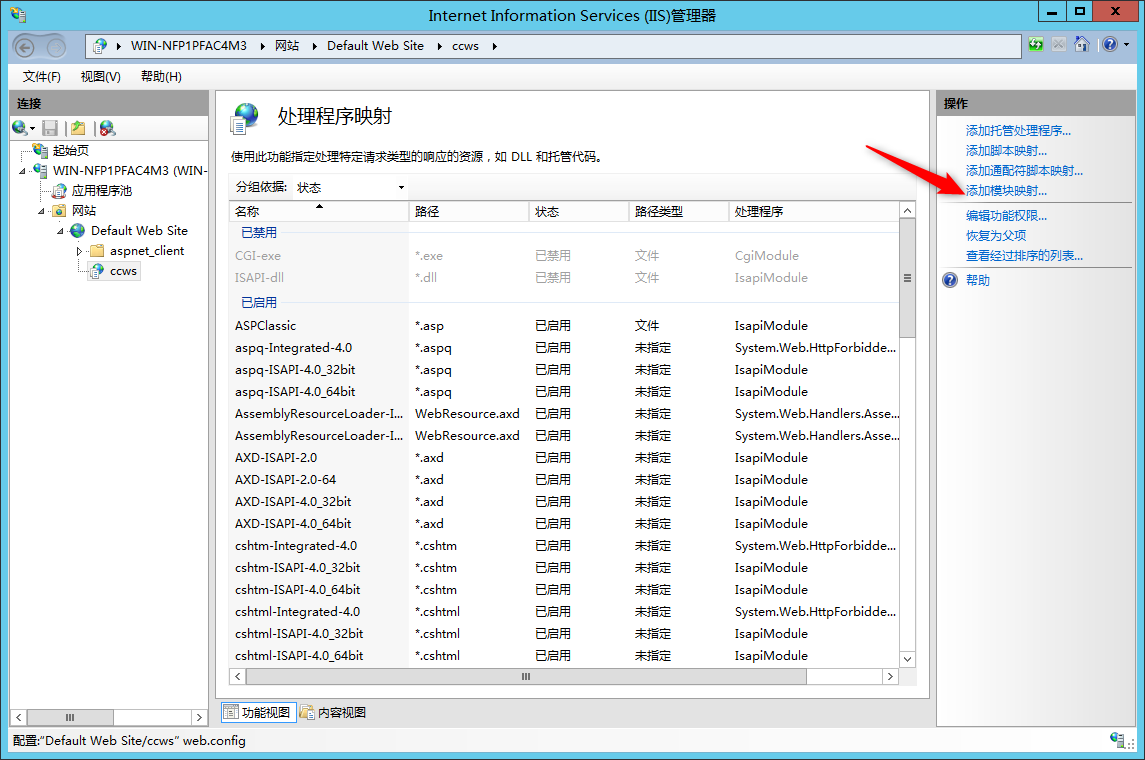Click the 已禁用 group header

coord(259,233)
